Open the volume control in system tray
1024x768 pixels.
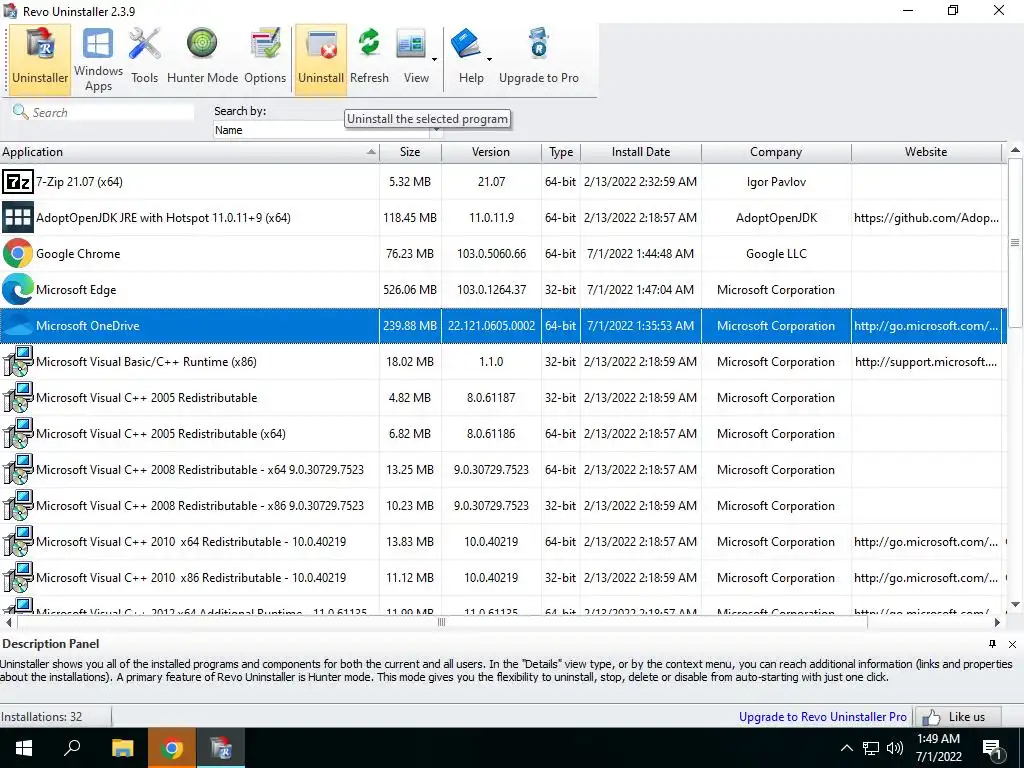click(895, 748)
